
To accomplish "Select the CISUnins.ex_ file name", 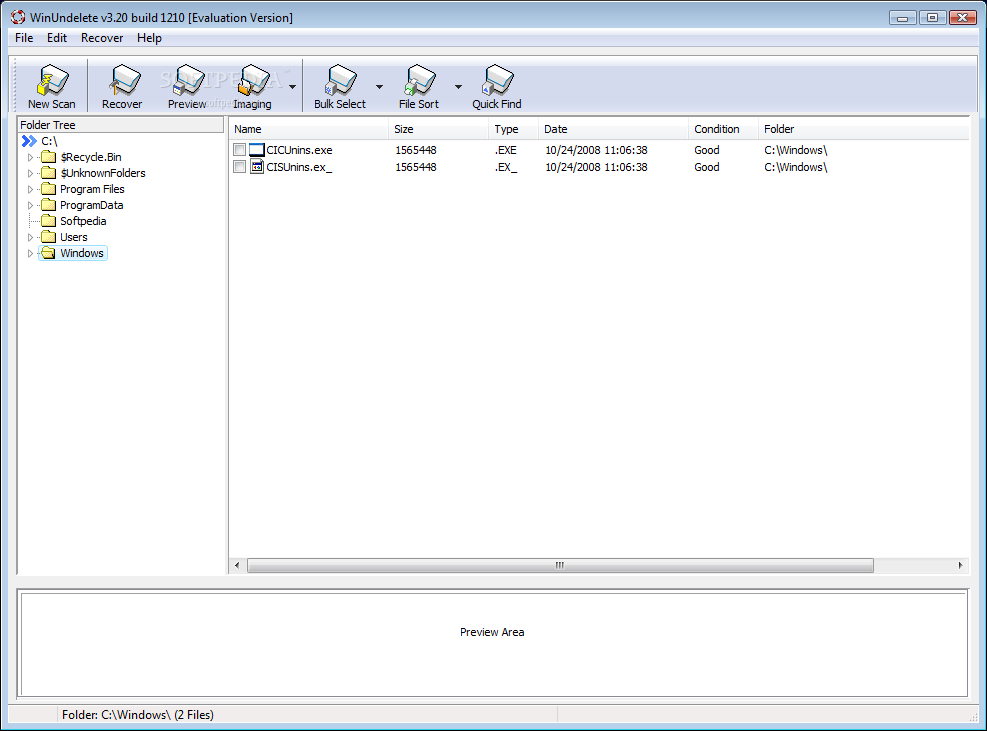I will tap(299, 167).
